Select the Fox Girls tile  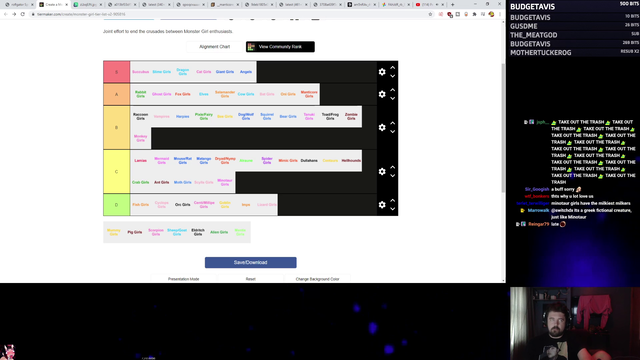[x=182, y=94]
